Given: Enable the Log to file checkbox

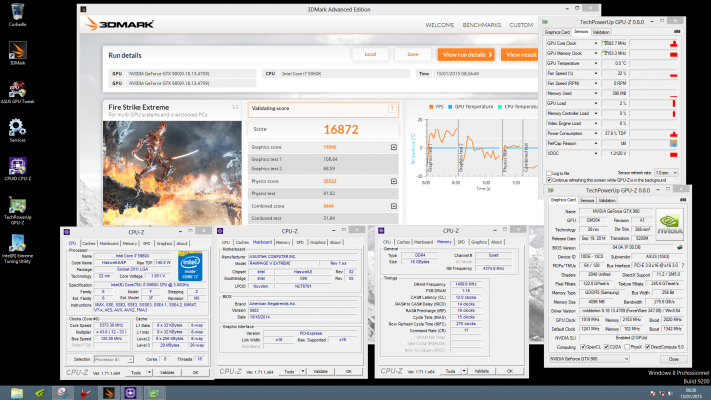Looking at the screenshot, I should tap(549, 173).
